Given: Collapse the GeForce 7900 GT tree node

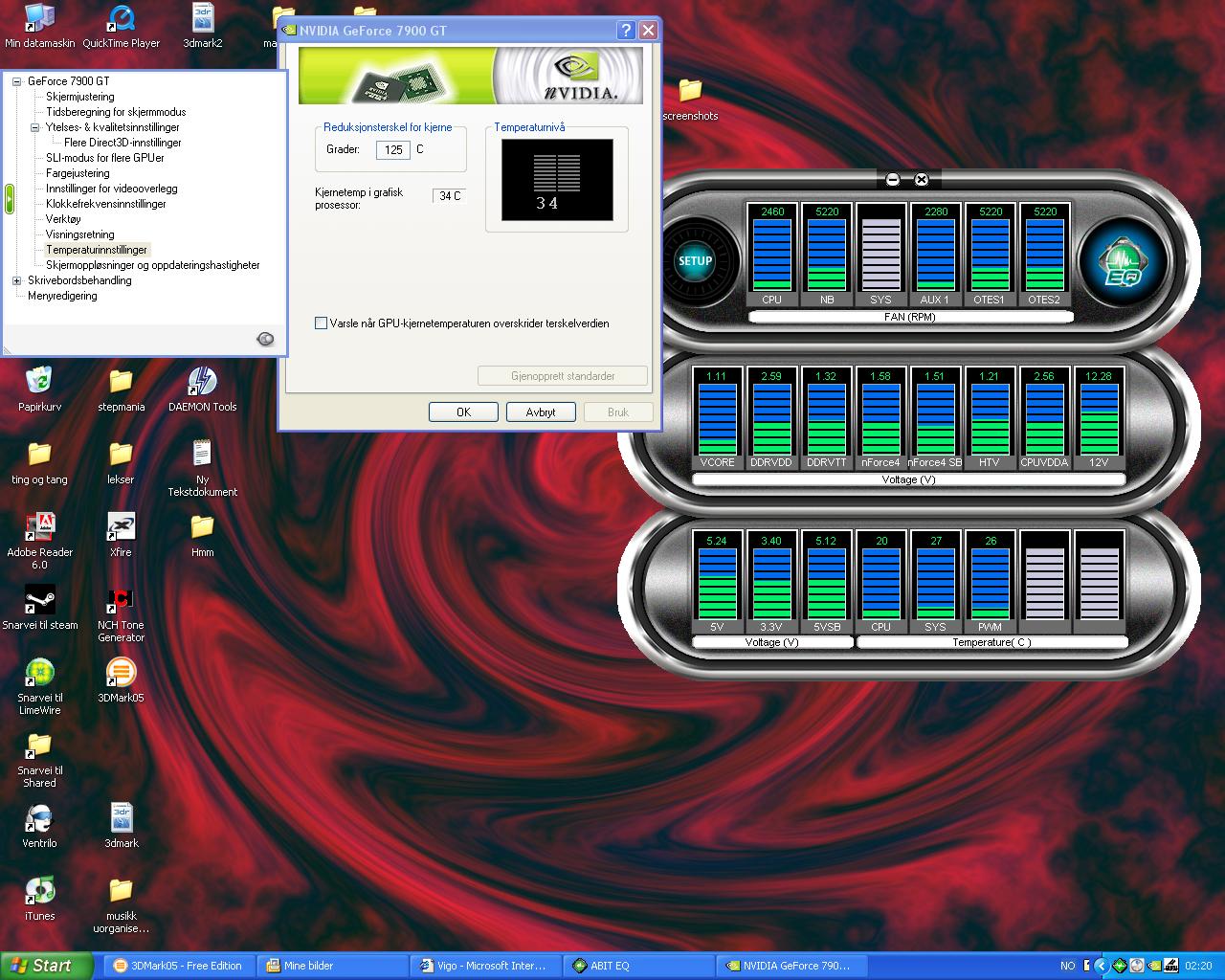Looking at the screenshot, I should pos(16,81).
